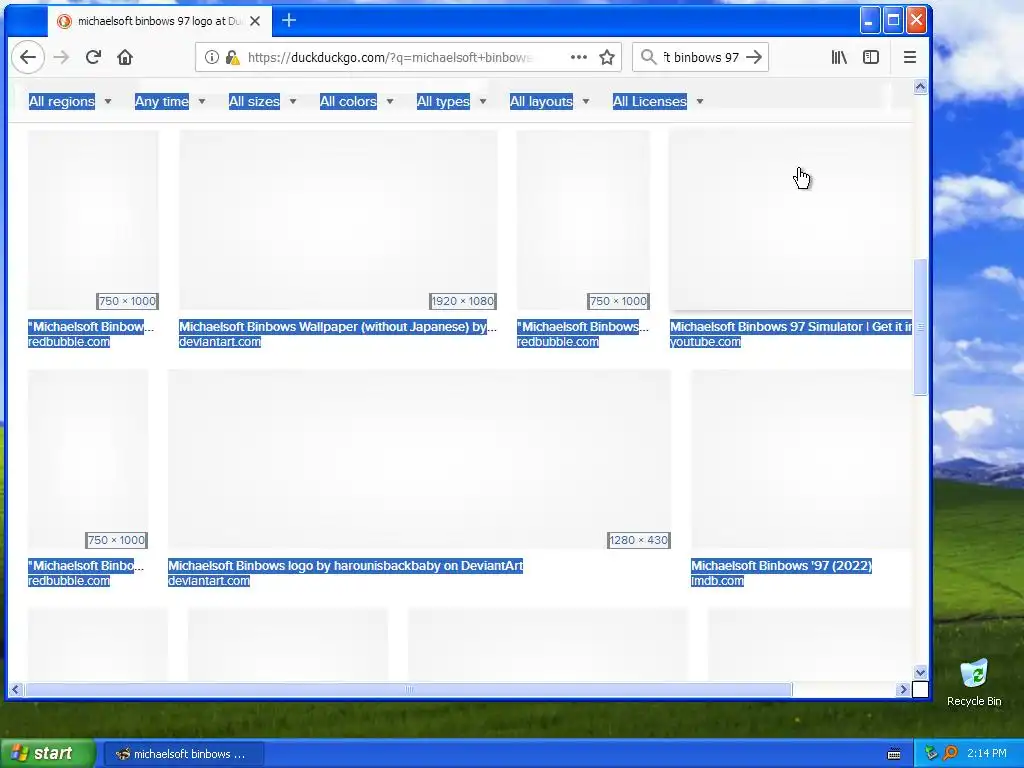Viewport: 1024px width, 768px height.
Task: Click the horizontal scrollbar left arrow
Action: click(x=16, y=689)
